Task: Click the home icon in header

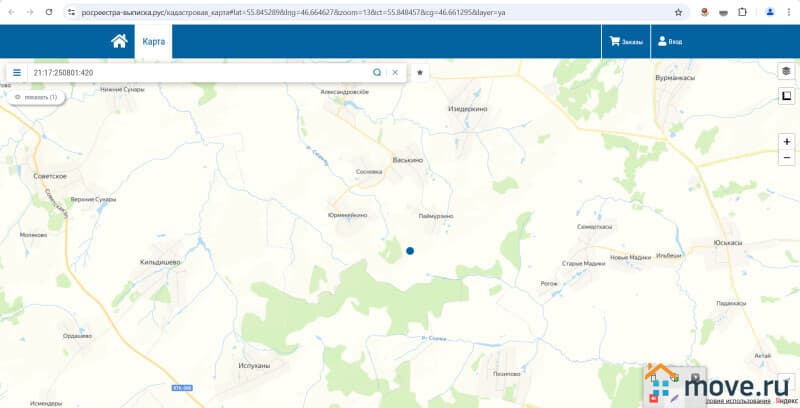Action: [x=119, y=41]
